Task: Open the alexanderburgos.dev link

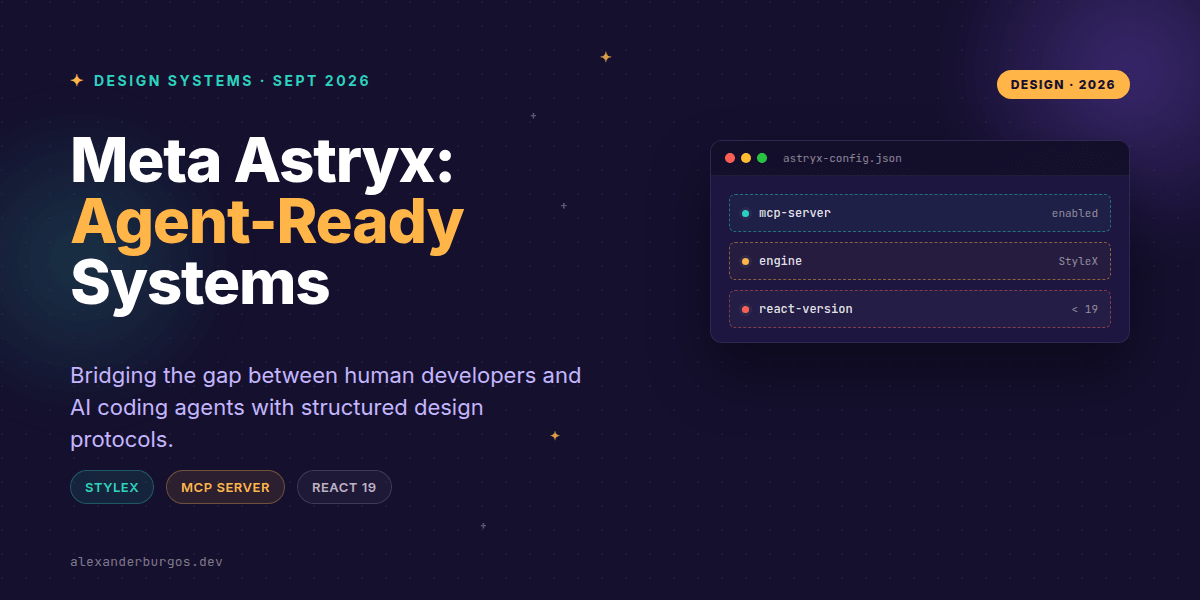Action: pyautogui.click(x=147, y=562)
